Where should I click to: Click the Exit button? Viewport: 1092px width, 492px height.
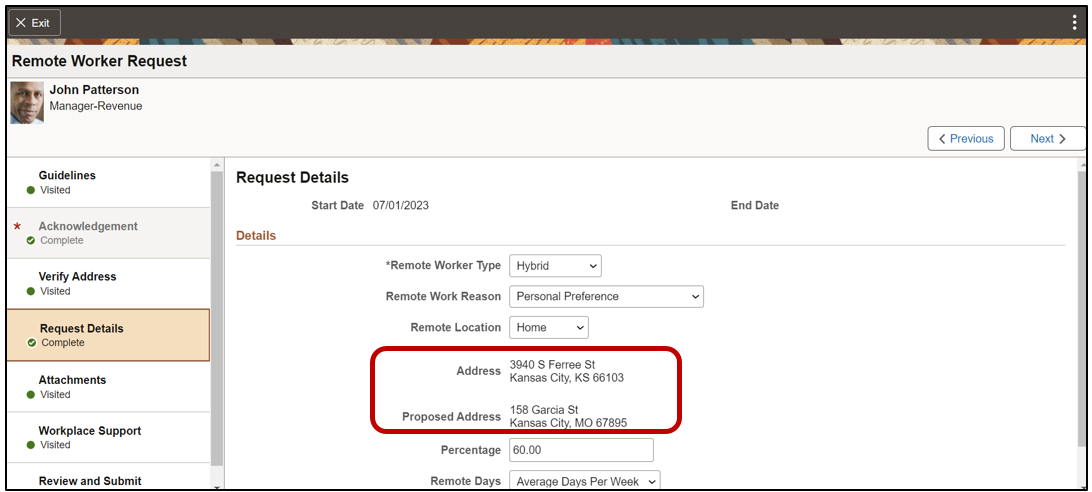point(35,23)
